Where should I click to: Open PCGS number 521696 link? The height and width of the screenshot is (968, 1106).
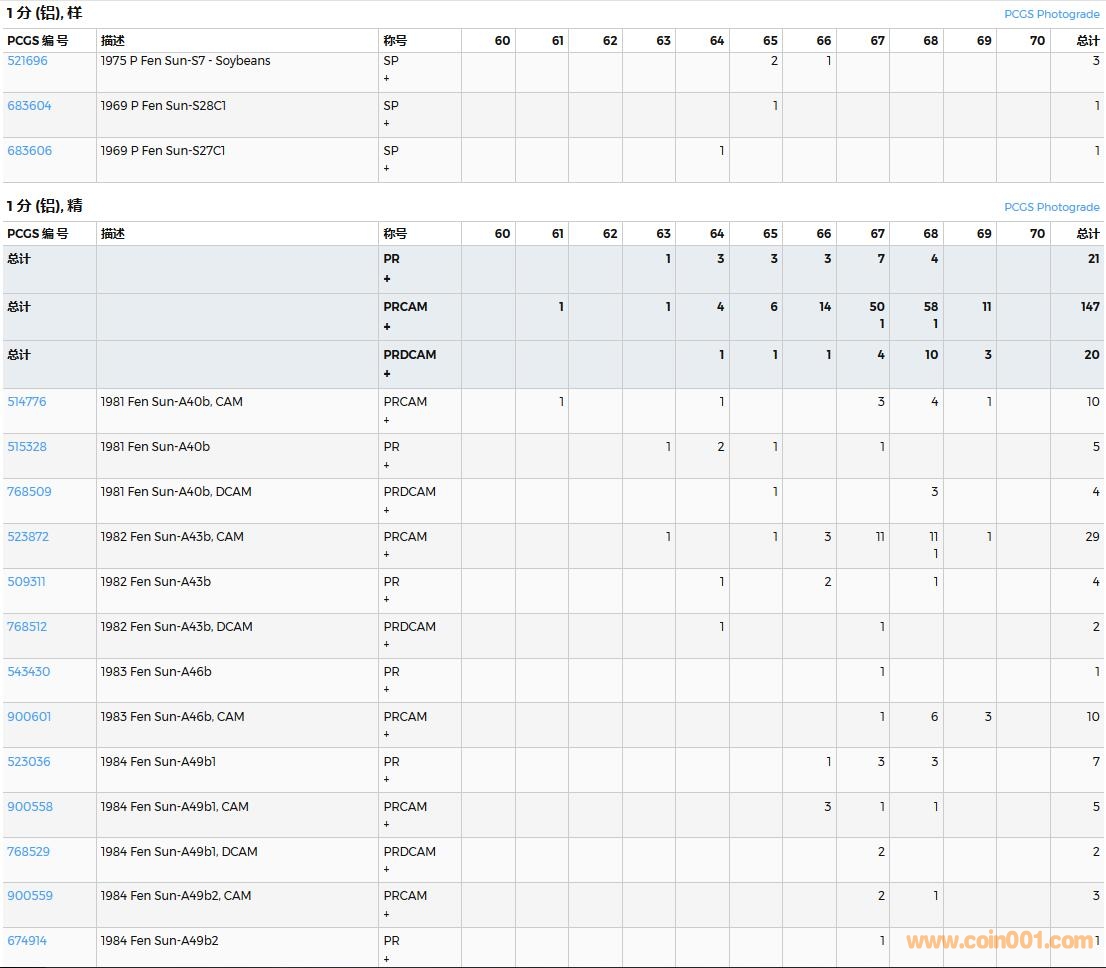coord(27,61)
